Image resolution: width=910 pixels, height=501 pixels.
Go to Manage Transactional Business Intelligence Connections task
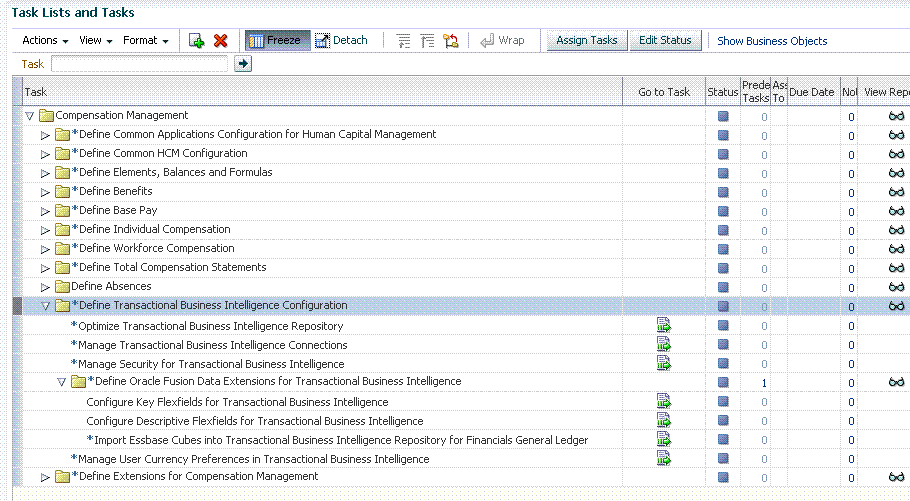pyautogui.click(x=663, y=344)
